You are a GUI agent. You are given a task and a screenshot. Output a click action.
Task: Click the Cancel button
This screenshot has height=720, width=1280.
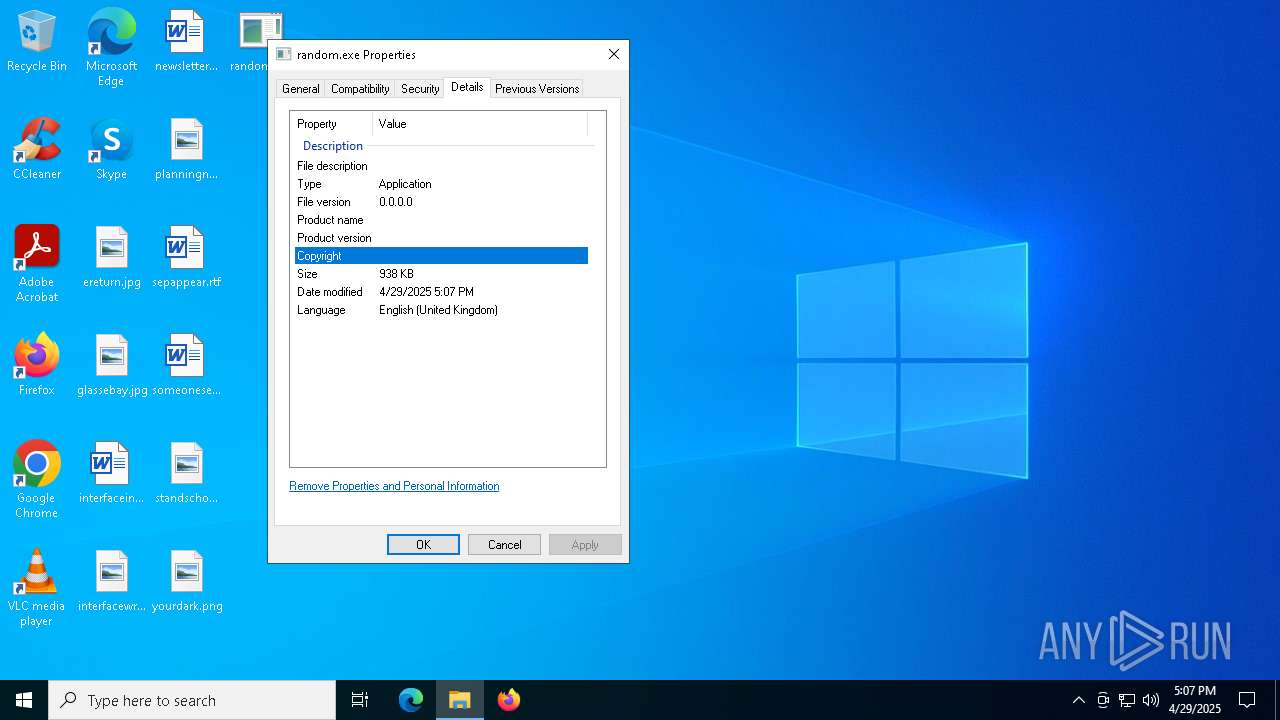505,545
